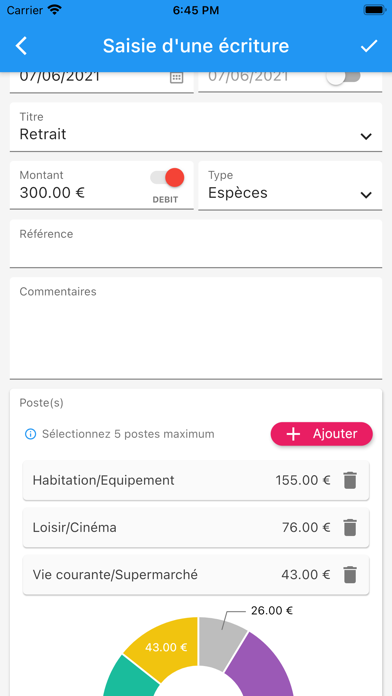The image size is (392, 696).
Task: Select the Habitation/Equipement poste row
Action: point(196,480)
